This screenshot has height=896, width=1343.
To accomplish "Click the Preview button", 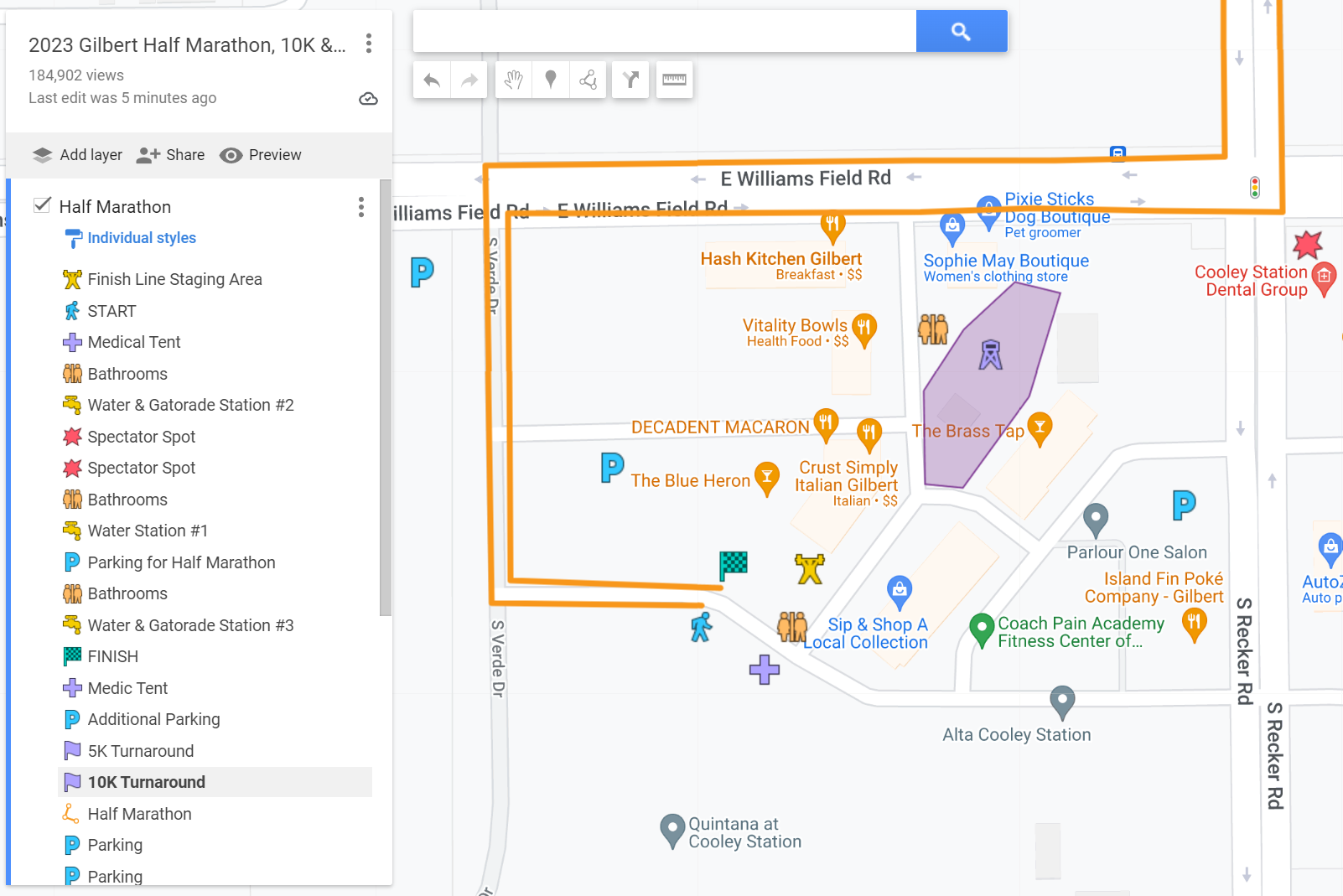I will [261, 155].
